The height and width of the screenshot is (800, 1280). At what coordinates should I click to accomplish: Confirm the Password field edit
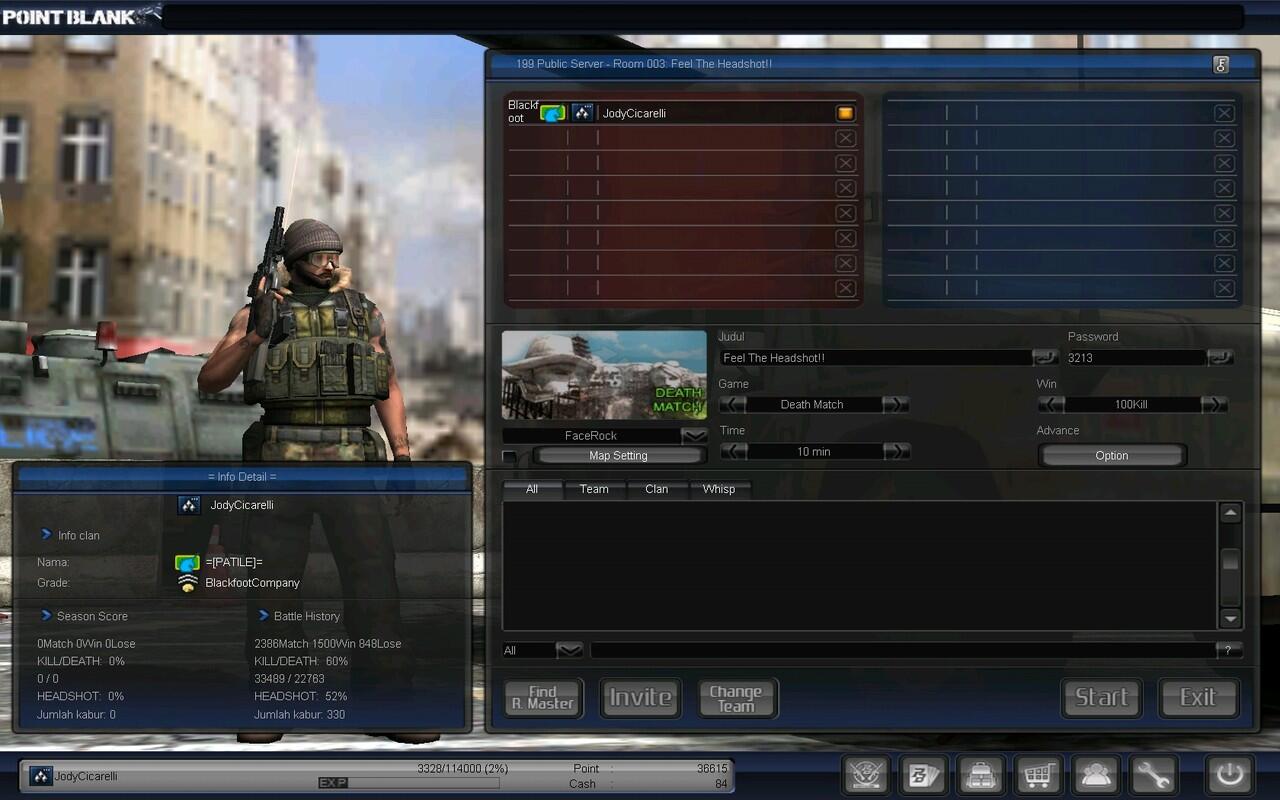tap(1220, 357)
